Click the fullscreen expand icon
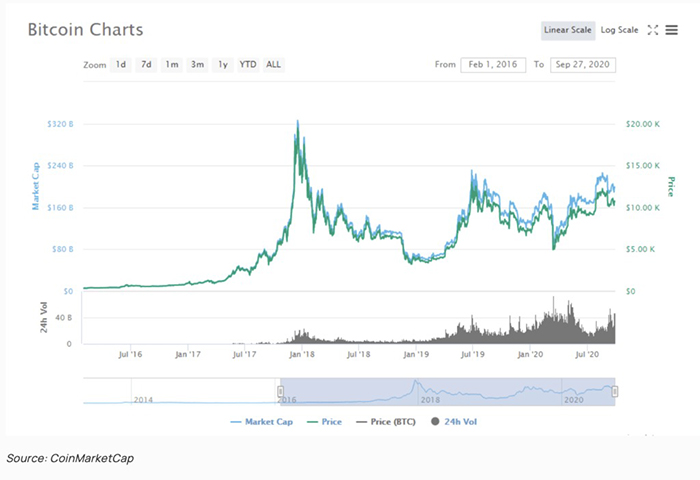The height and width of the screenshot is (480, 700). pos(653,30)
